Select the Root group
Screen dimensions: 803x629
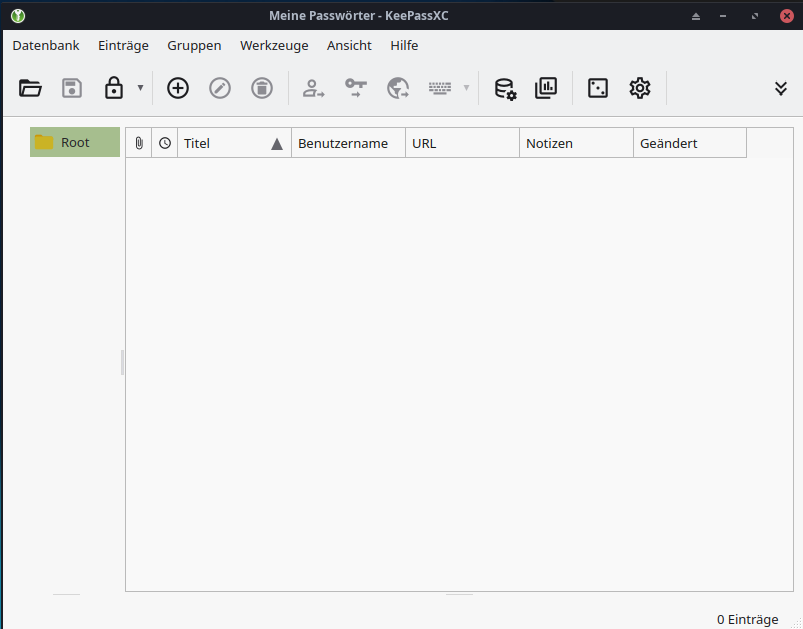(75, 142)
